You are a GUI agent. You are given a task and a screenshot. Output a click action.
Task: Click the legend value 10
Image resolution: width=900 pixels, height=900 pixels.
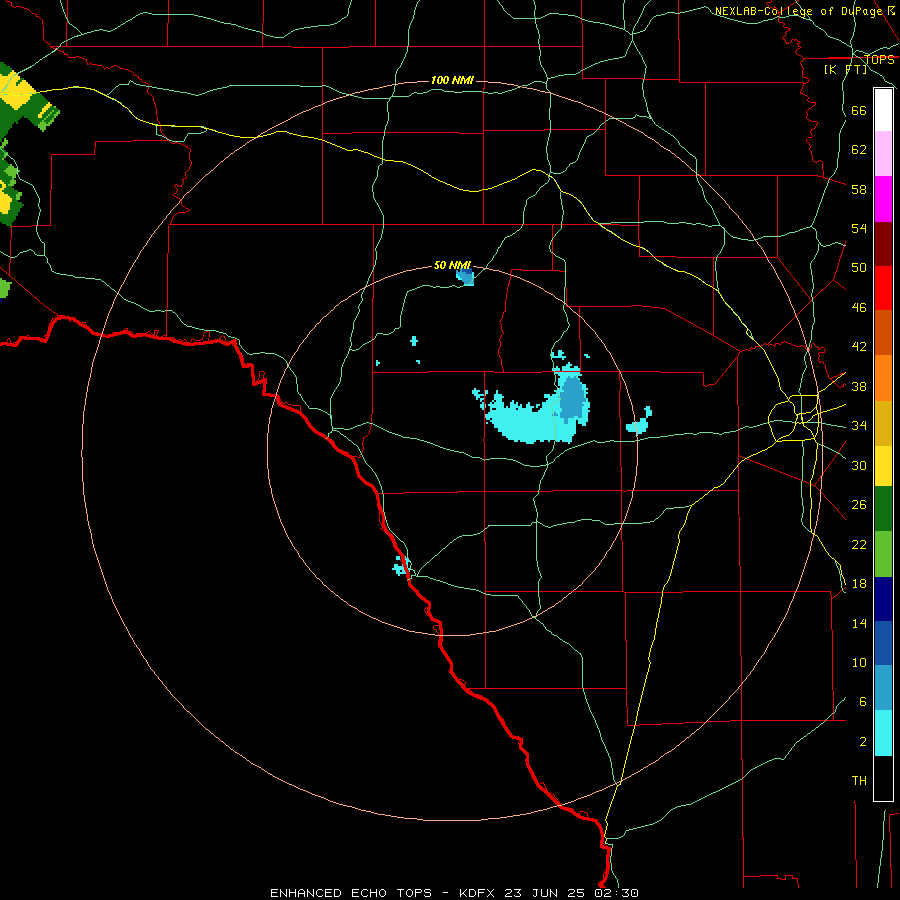coord(859,663)
